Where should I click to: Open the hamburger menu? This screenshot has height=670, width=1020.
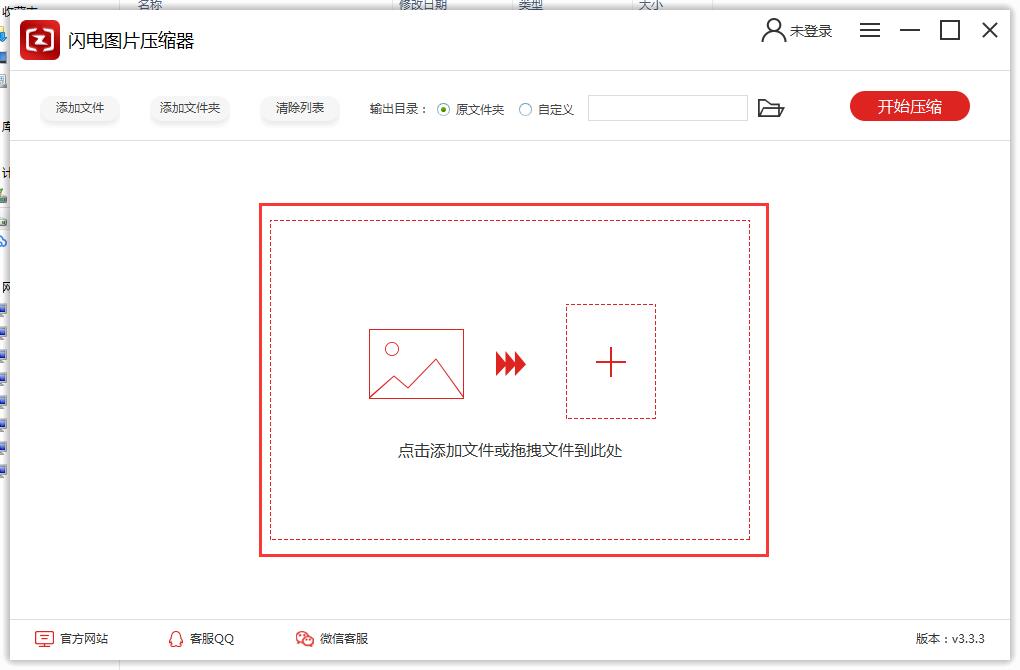870,31
